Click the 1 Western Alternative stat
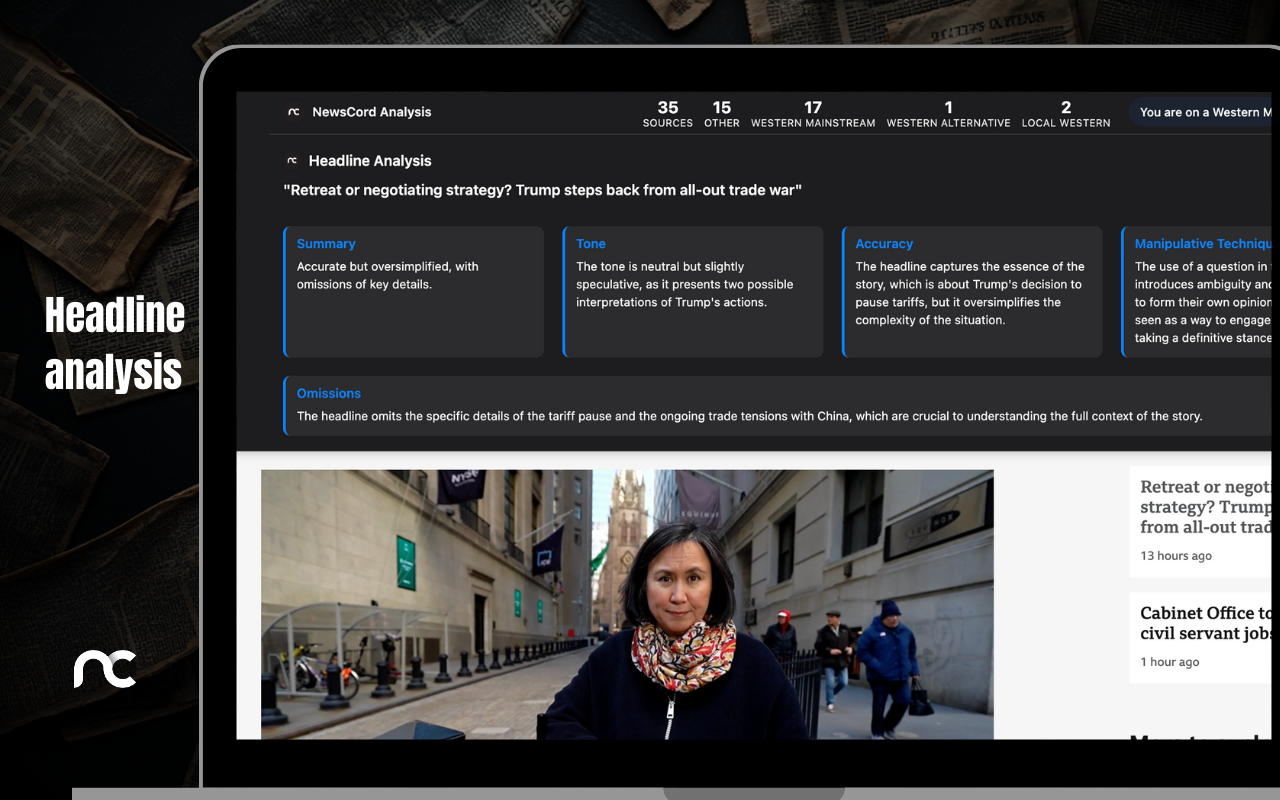The height and width of the screenshot is (800, 1280). (x=948, y=114)
